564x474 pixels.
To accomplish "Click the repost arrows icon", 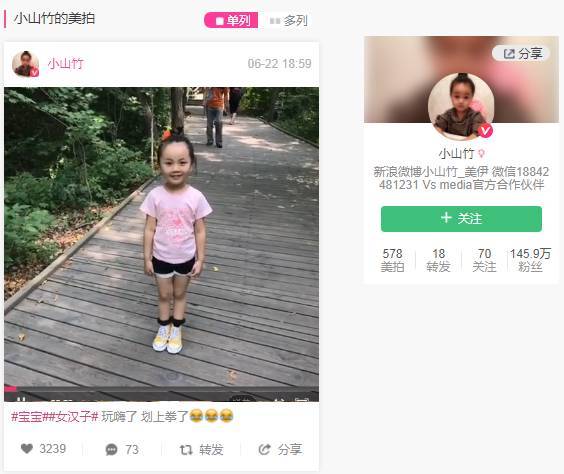I will coord(186,449).
